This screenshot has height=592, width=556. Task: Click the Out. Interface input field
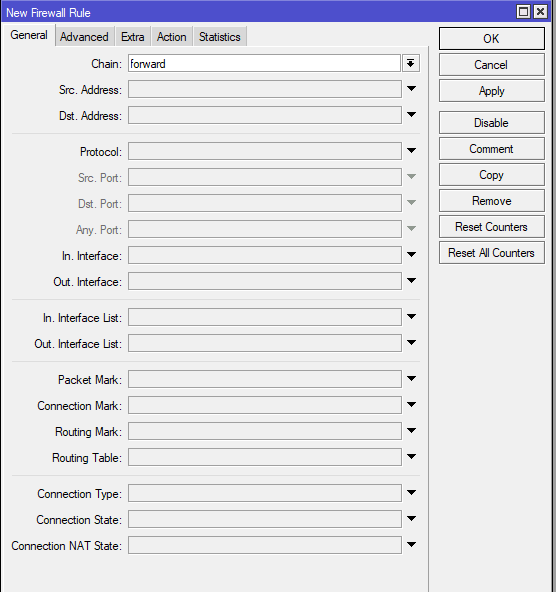click(265, 281)
